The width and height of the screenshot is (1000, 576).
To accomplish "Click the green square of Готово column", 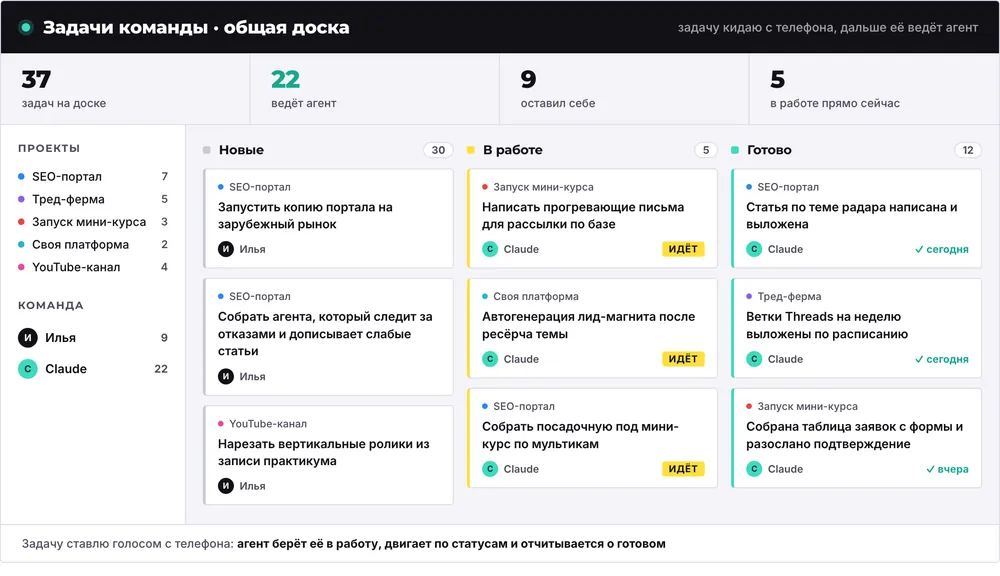I will (x=735, y=150).
